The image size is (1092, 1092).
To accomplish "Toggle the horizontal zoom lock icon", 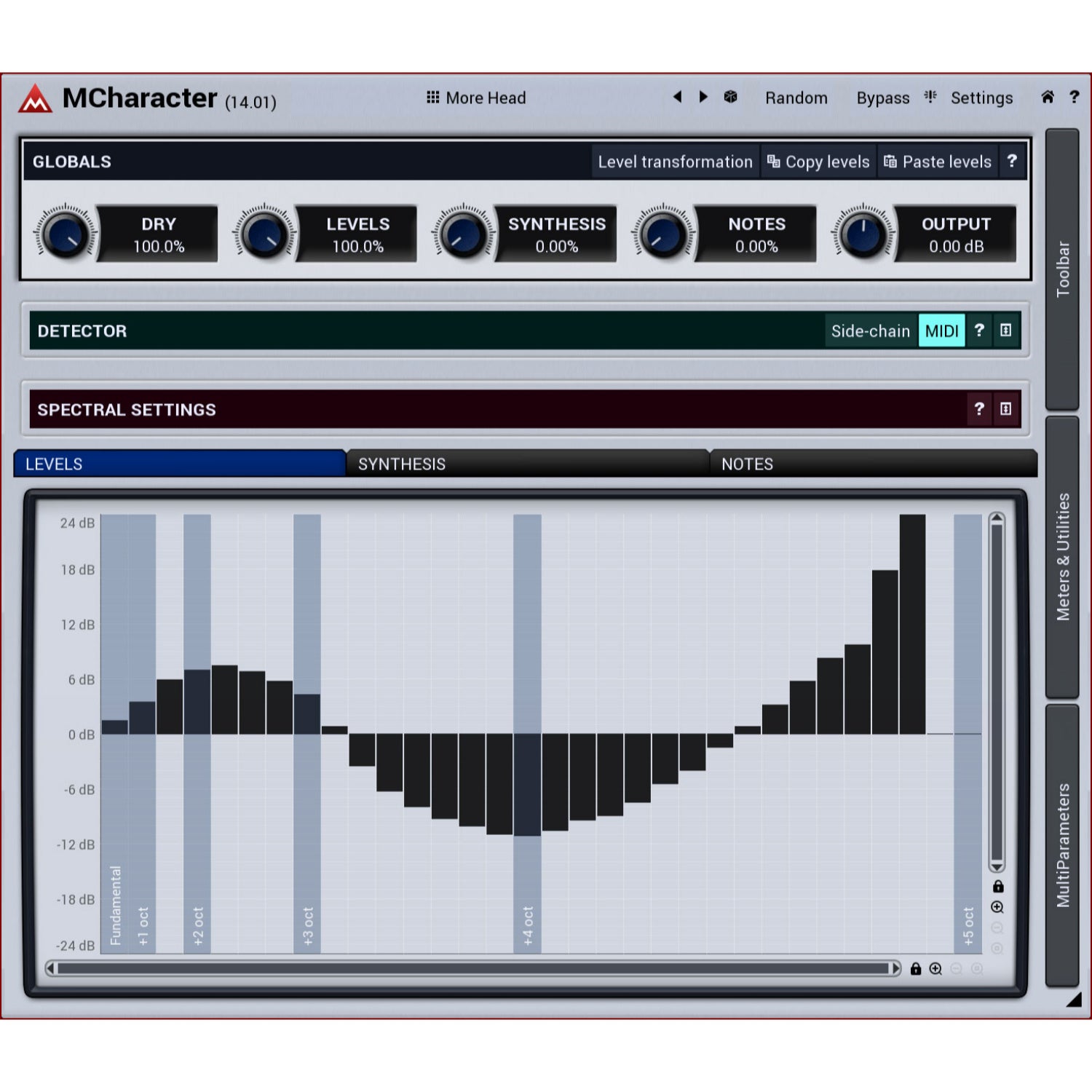I will 916,968.
